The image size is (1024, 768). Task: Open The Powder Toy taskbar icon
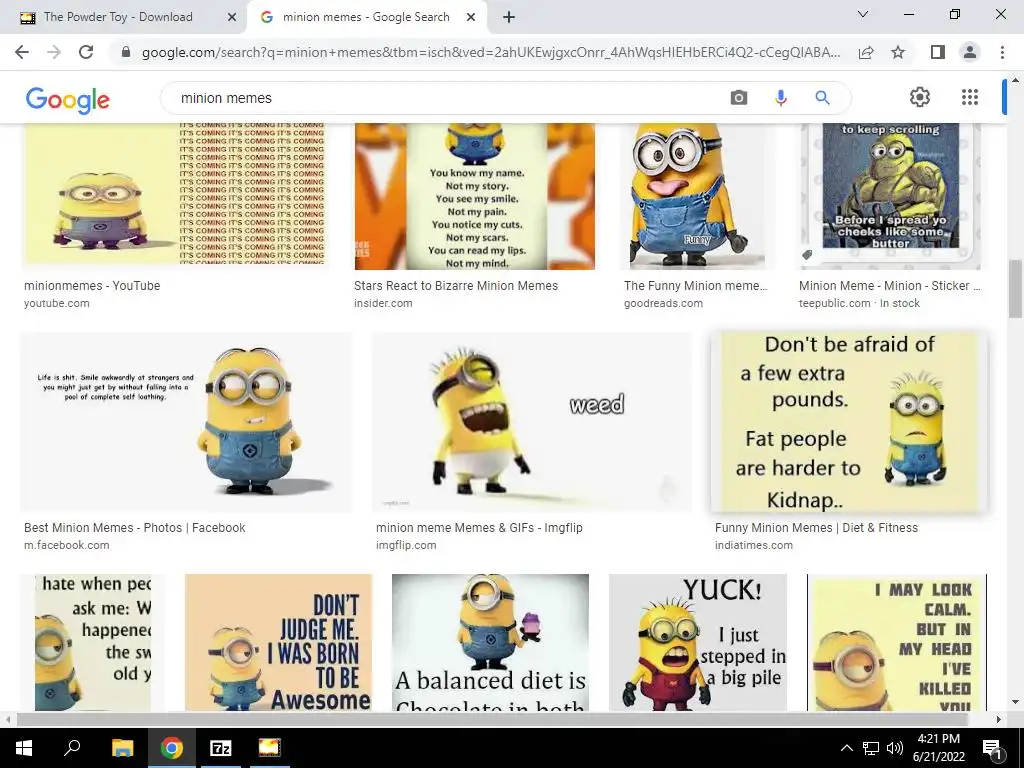[x=269, y=748]
